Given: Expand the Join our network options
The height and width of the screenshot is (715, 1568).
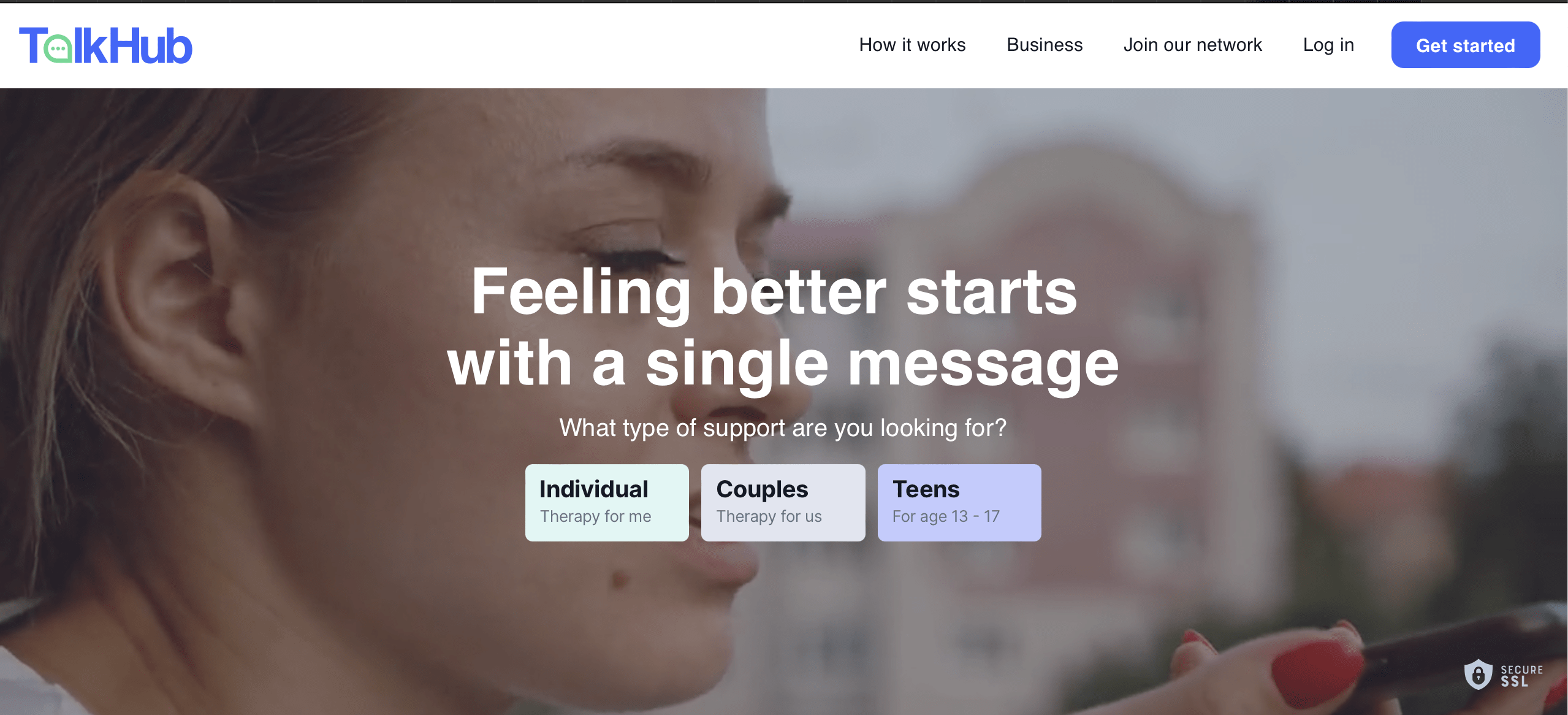Looking at the screenshot, I should click(x=1193, y=44).
